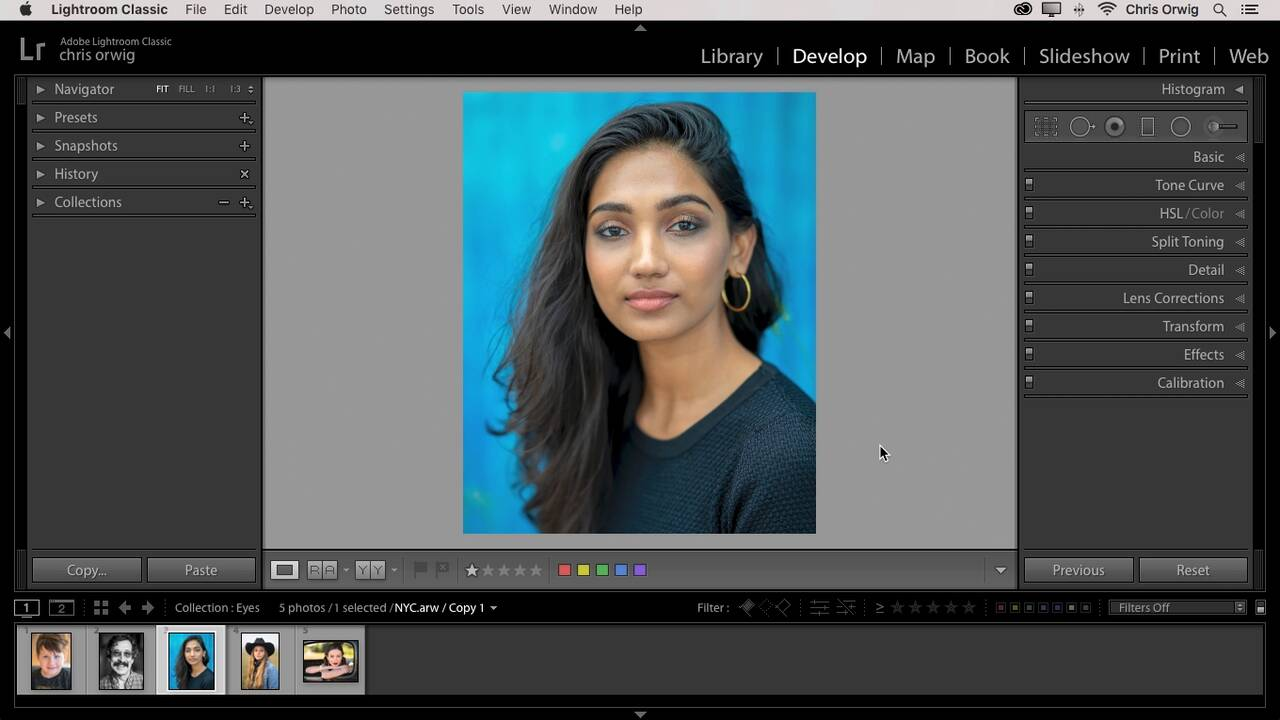Select filmstrip thumbnail 2, the black-and-white portrait

pos(121,661)
